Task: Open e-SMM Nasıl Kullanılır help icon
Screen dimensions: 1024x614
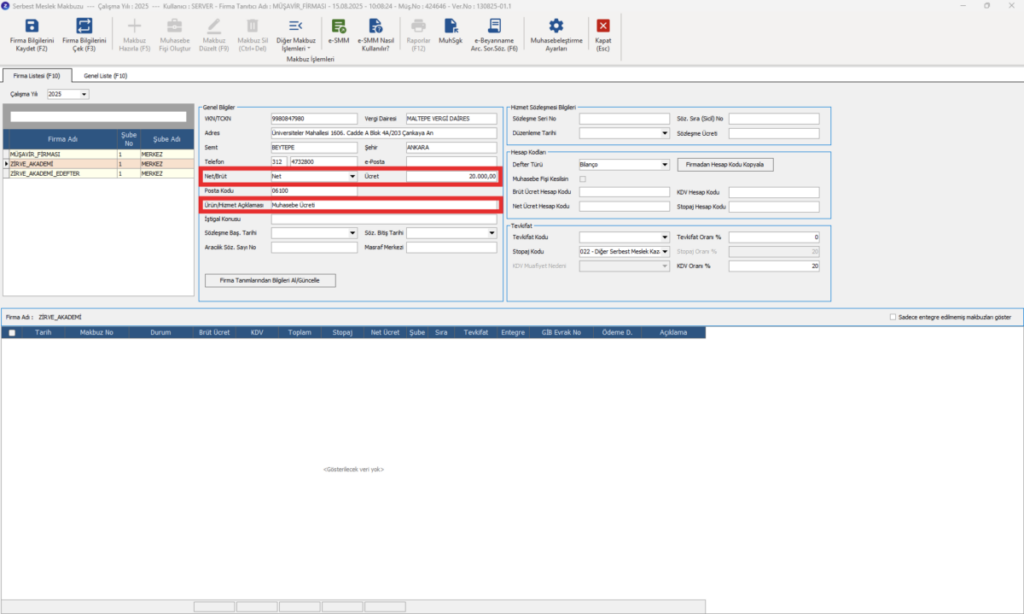Action: click(376, 26)
